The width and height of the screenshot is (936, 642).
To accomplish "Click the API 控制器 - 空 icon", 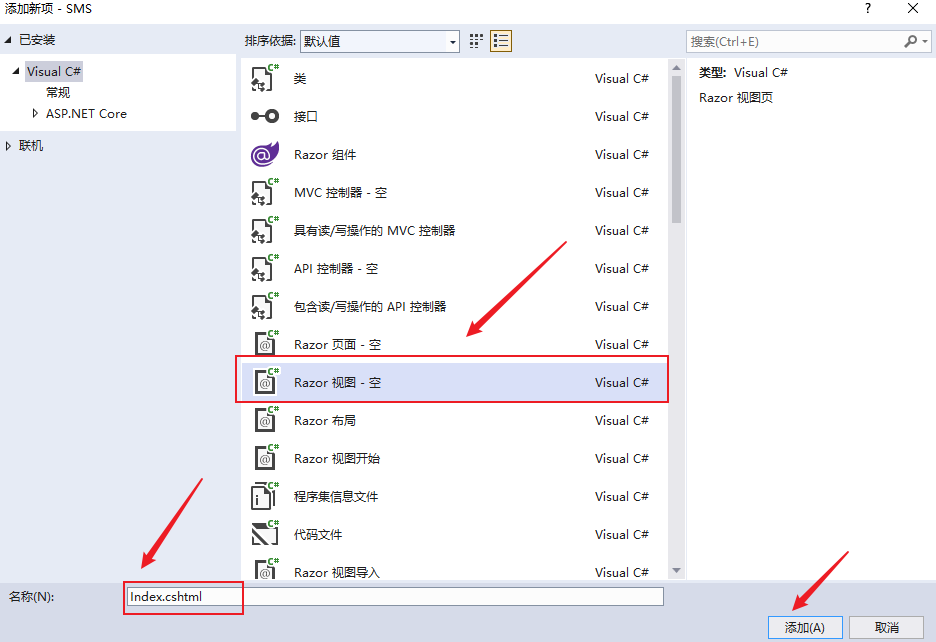I will tap(265, 268).
